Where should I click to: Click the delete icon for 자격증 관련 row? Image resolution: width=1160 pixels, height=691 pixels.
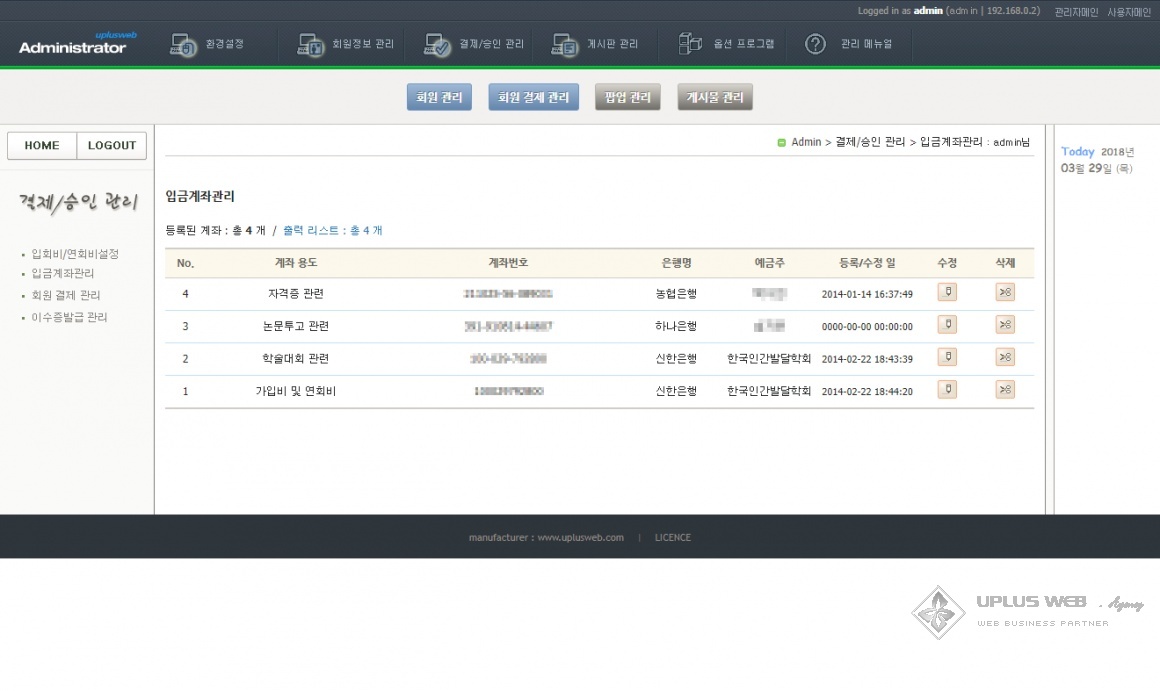(1005, 292)
